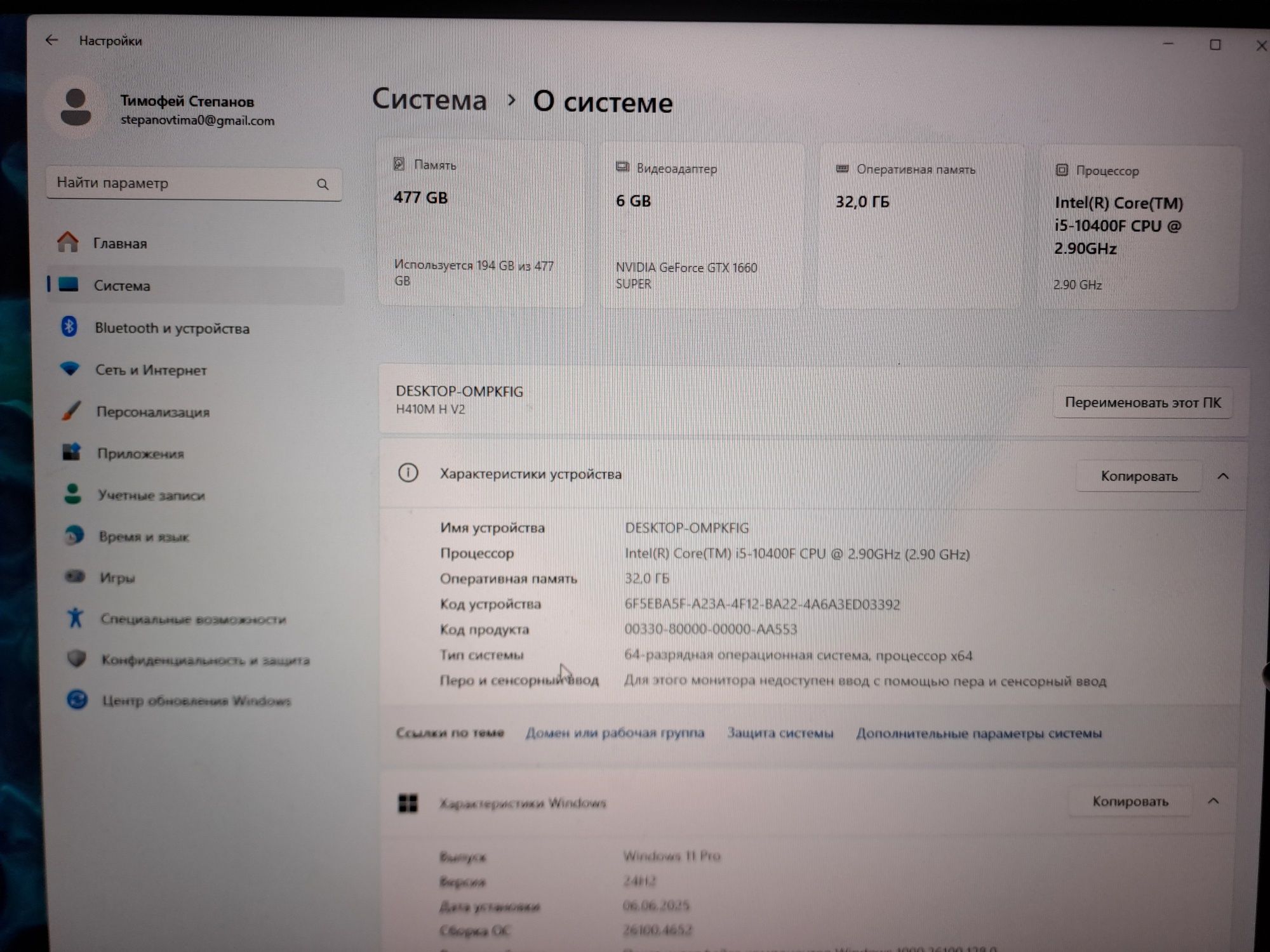This screenshot has width=1270, height=952.
Task: Go back using the arrow icon
Action: pyautogui.click(x=51, y=40)
